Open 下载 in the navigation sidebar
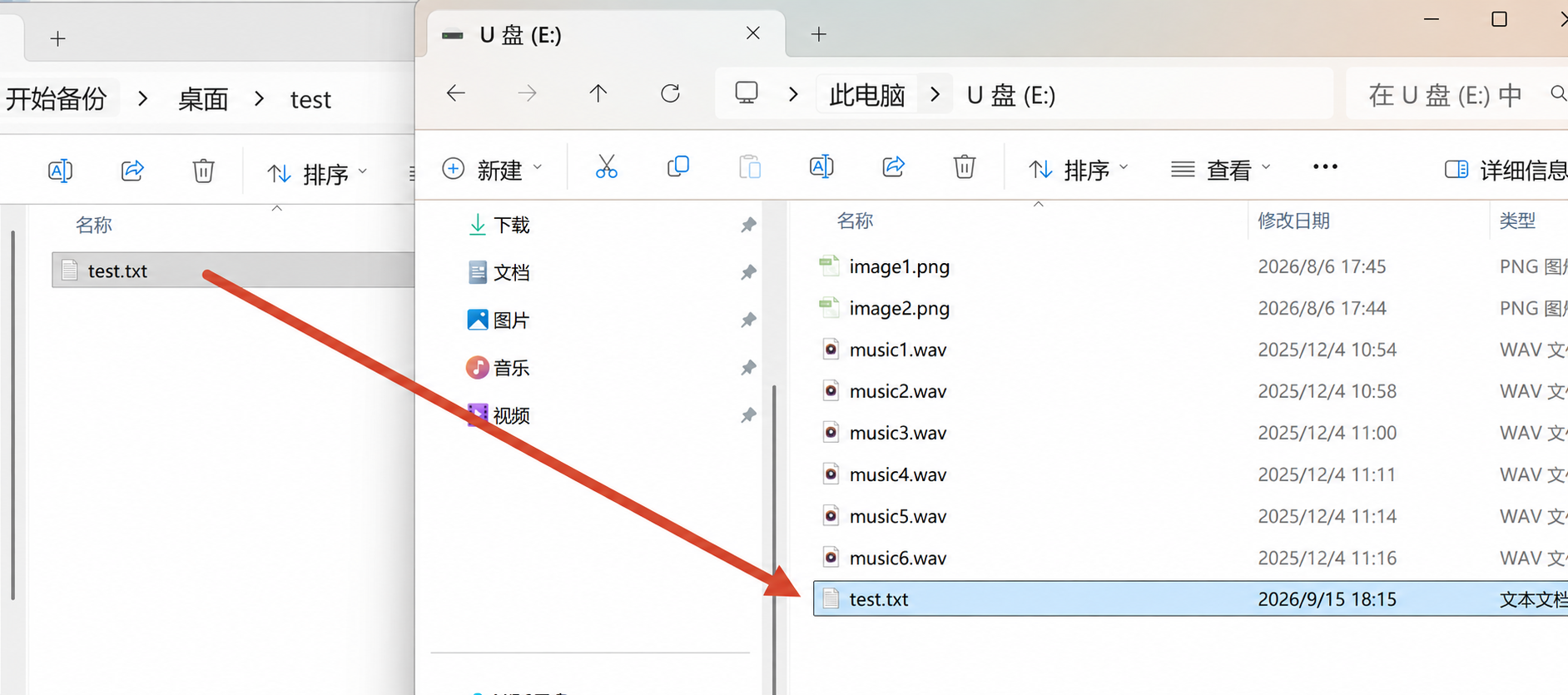Screen dimensions: 1568x695 coord(499,225)
